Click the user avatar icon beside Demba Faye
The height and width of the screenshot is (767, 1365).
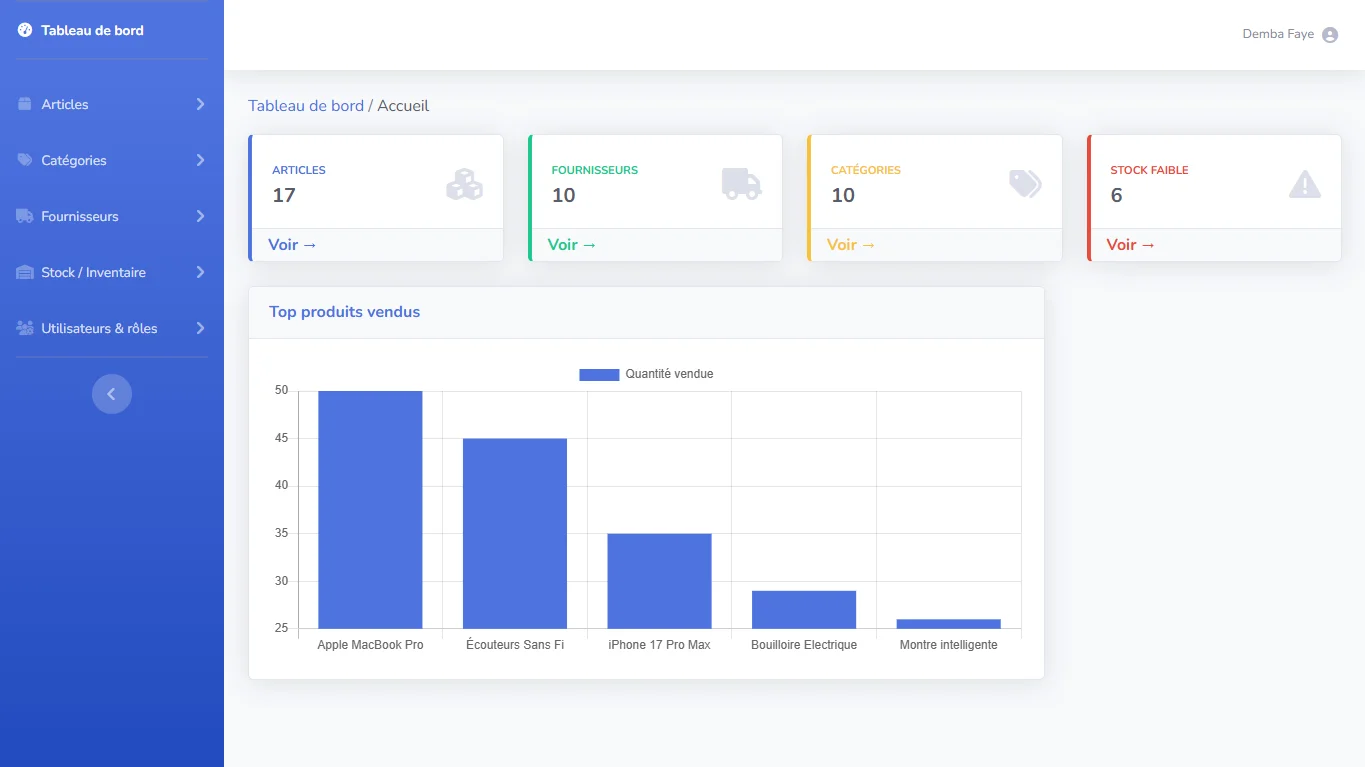click(x=1329, y=35)
